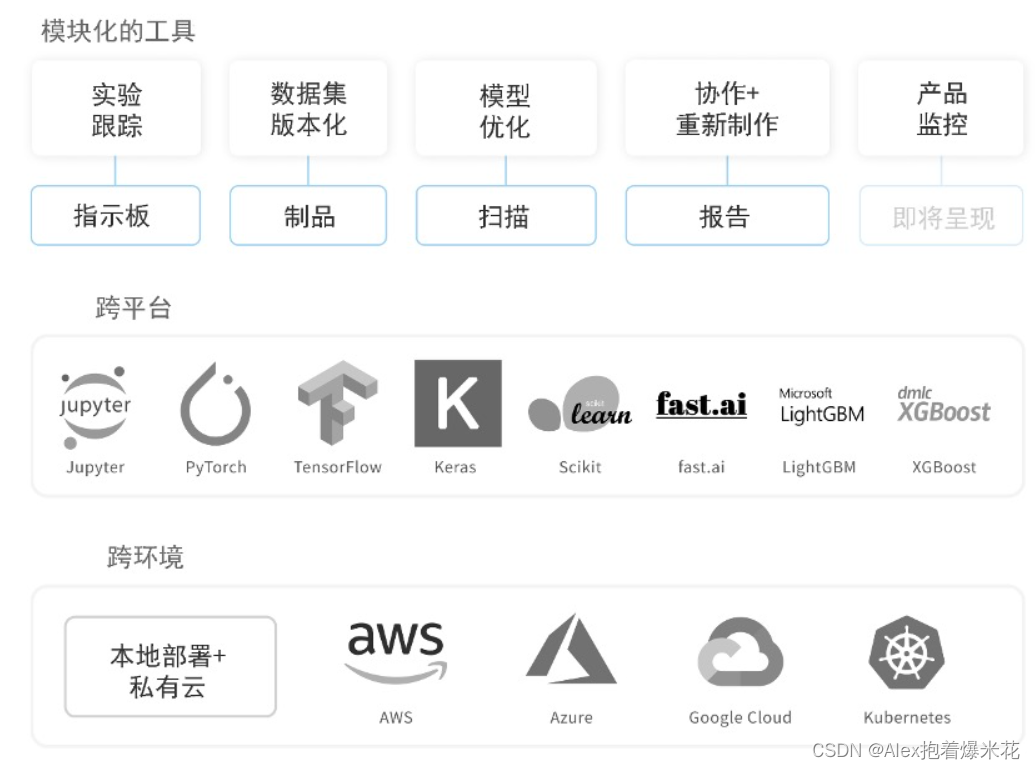The width and height of the screenshot is (1035, 769).
Task: Open the 报告 box
Action: pos(727,215)
